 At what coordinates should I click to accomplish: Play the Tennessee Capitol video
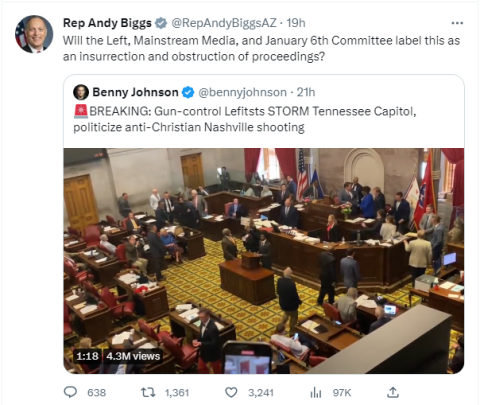tap(264, 261)
